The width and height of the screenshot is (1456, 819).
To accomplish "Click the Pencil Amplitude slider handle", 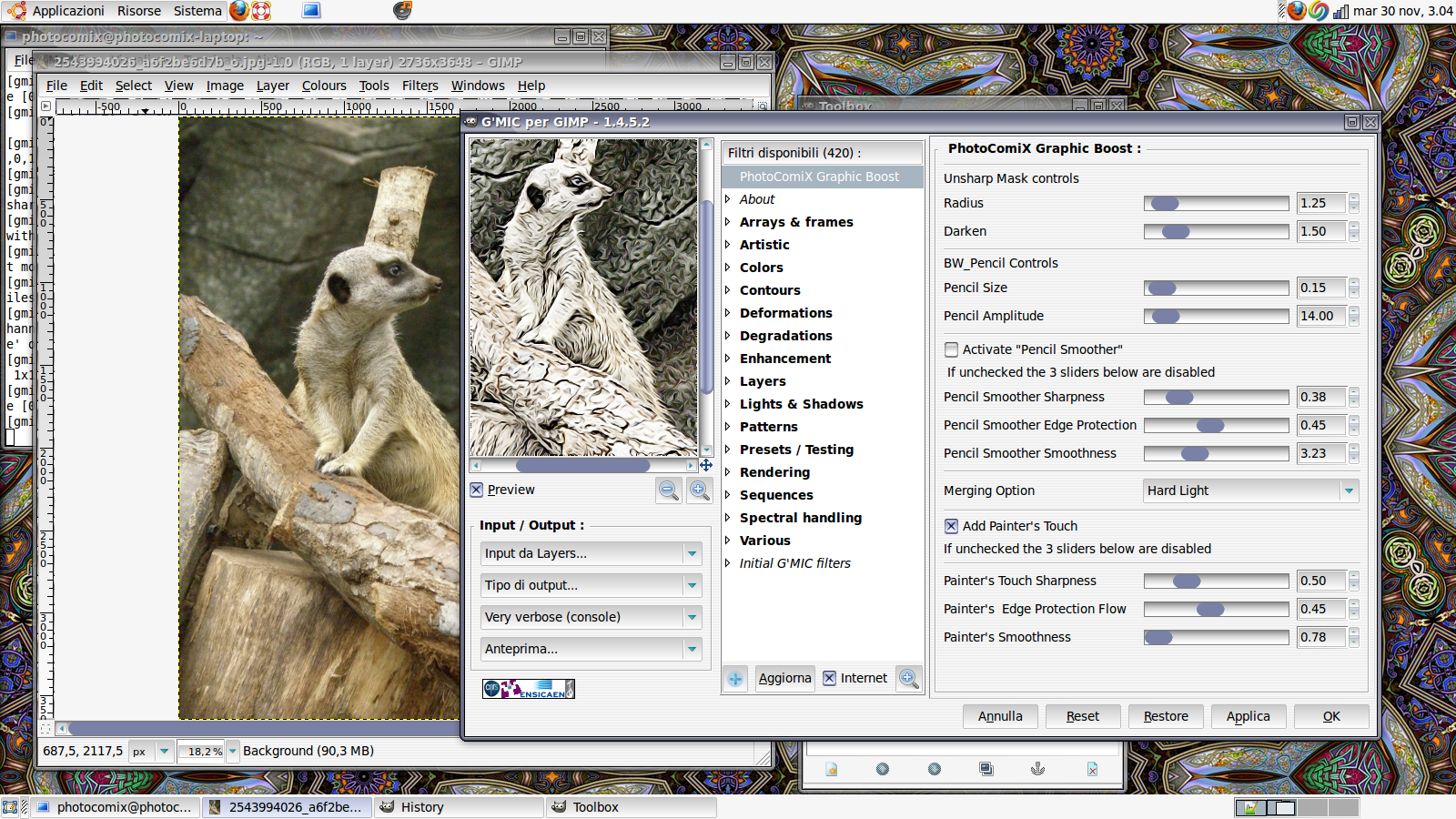I will [x=1166, y=316].
